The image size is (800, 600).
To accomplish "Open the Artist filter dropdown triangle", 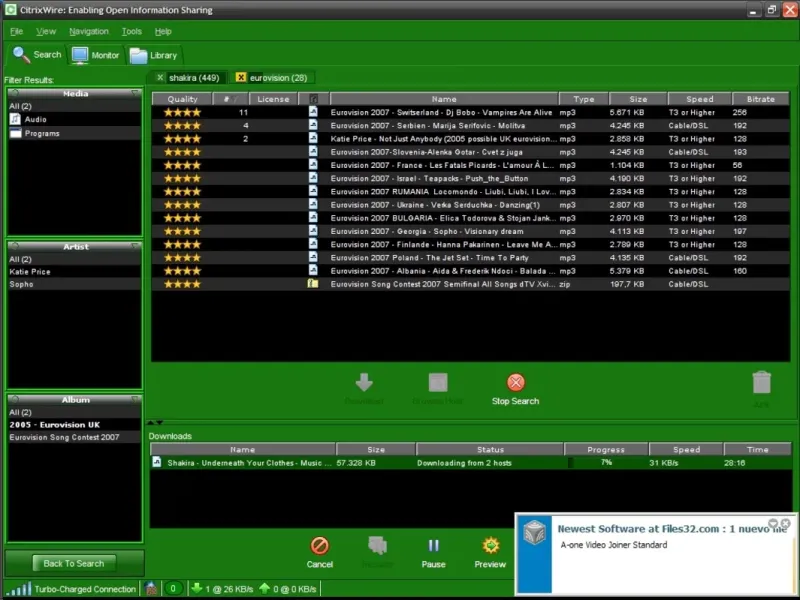I will [x=135, y=246].
